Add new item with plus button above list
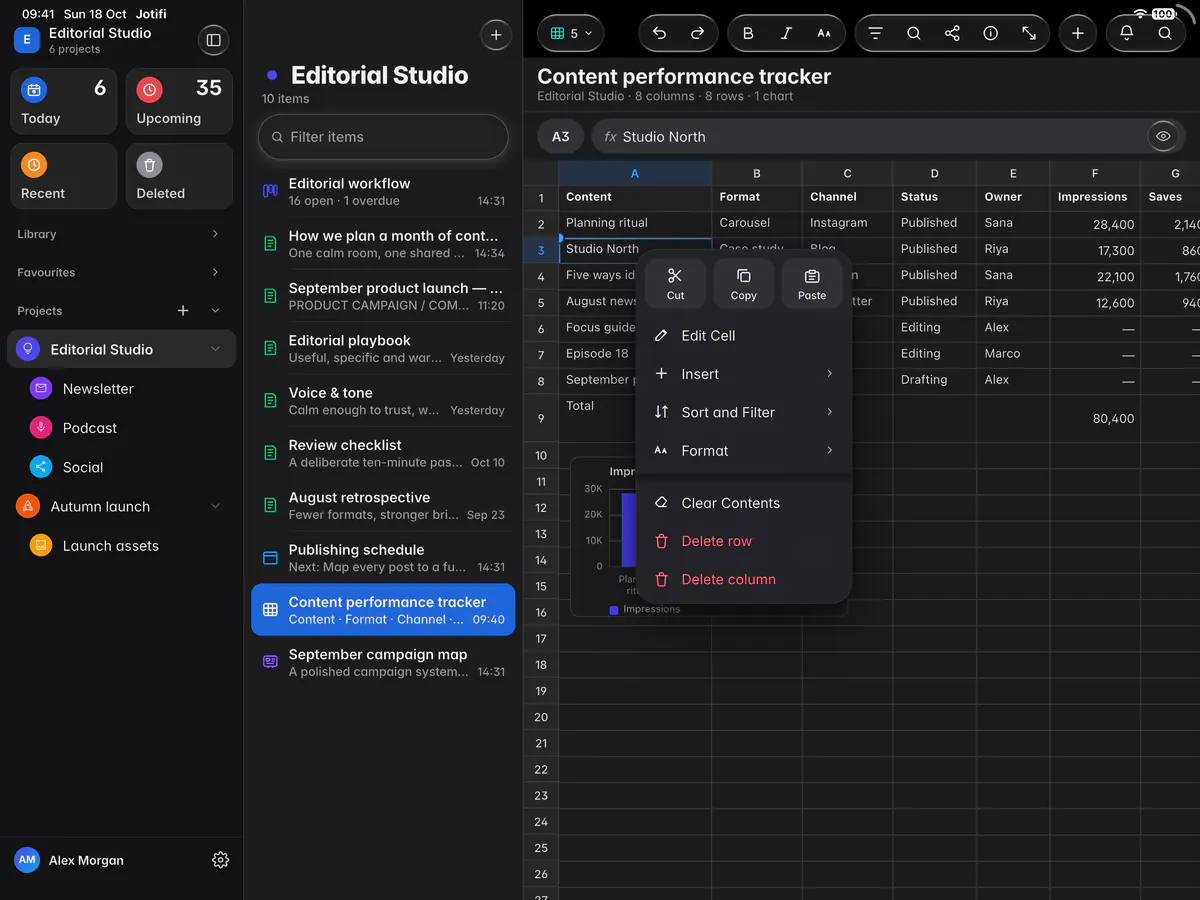 [496, 35]
